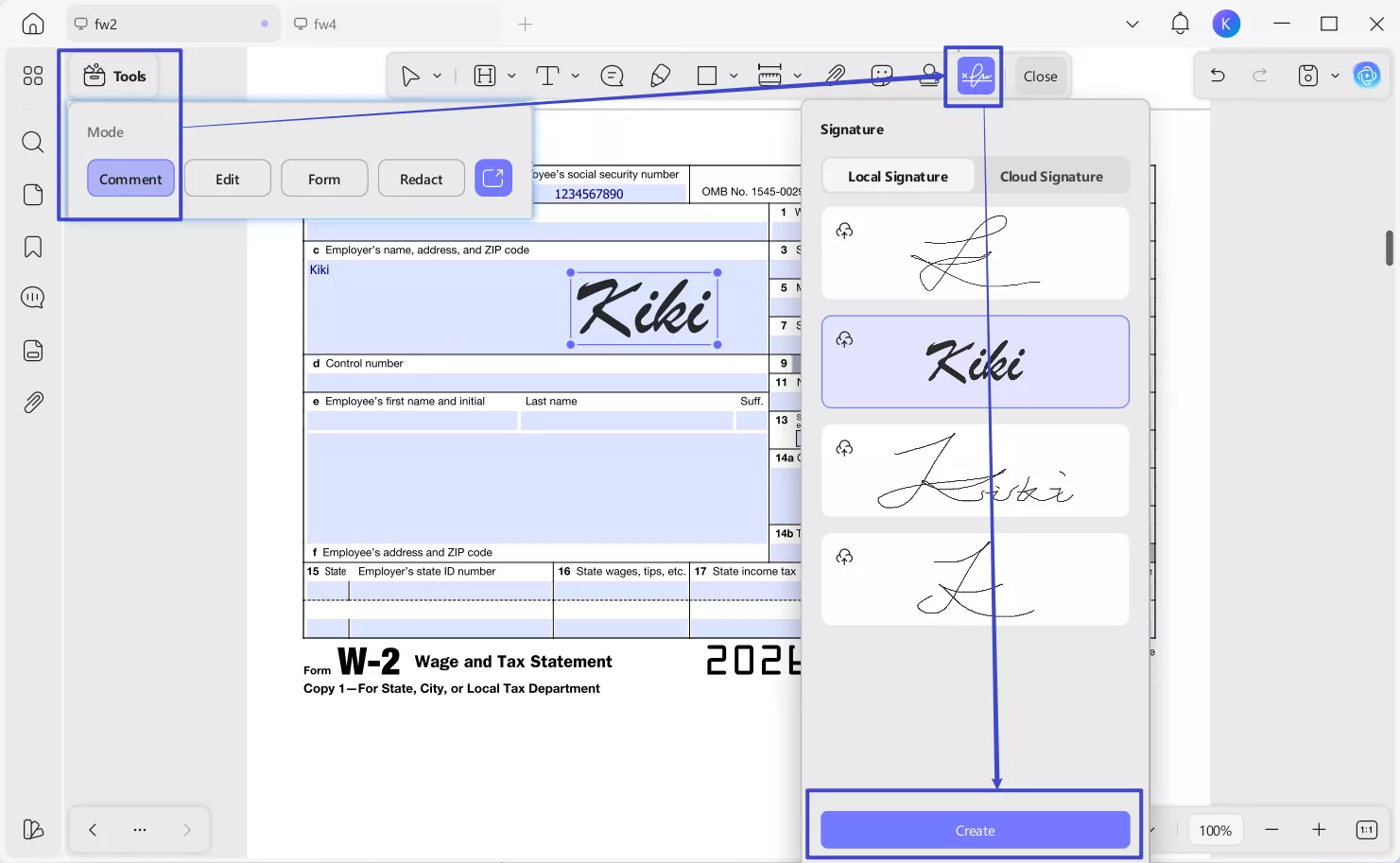Switch to Comment mode
Screen dimensions: 1400x863
130,179
